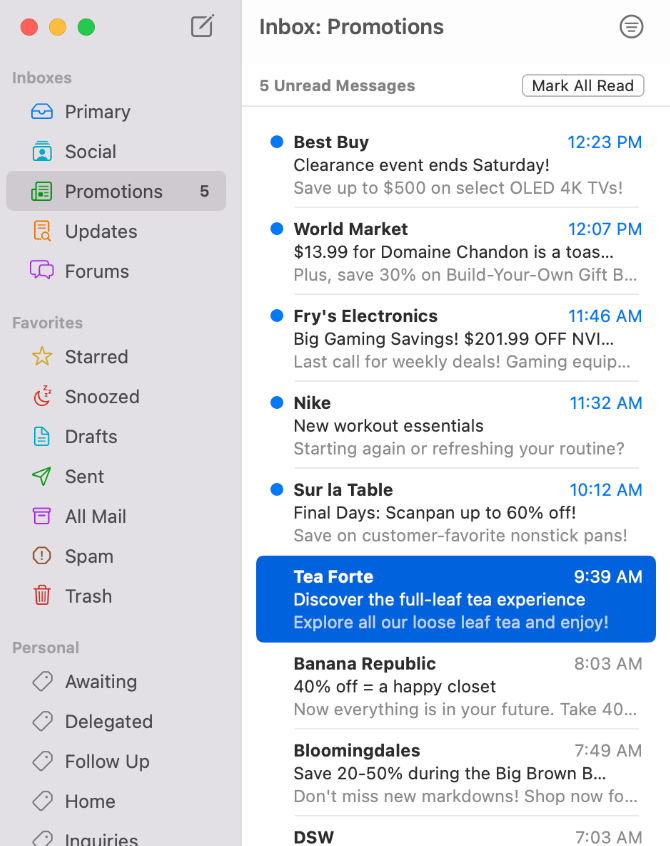This screenshot has width=670, height=846.
Task: Click the Forums chat bubbles icon
Action: pyautogui.click(x=42, y=270)
